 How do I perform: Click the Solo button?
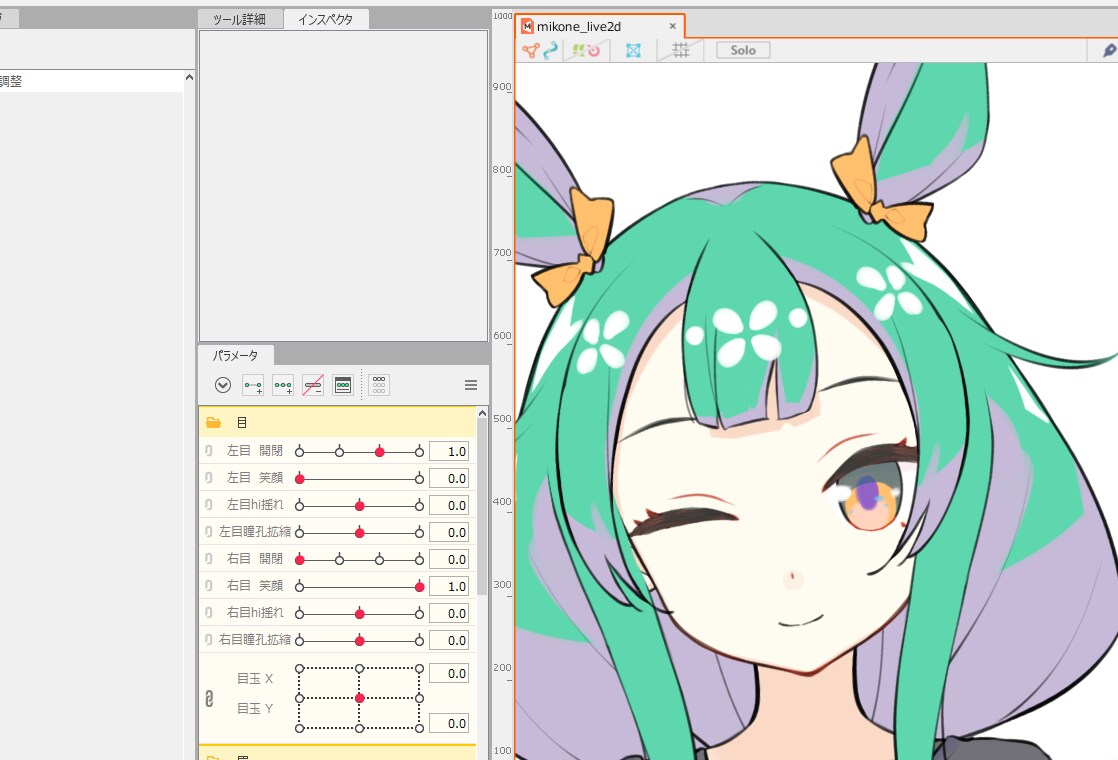(743, 50)
